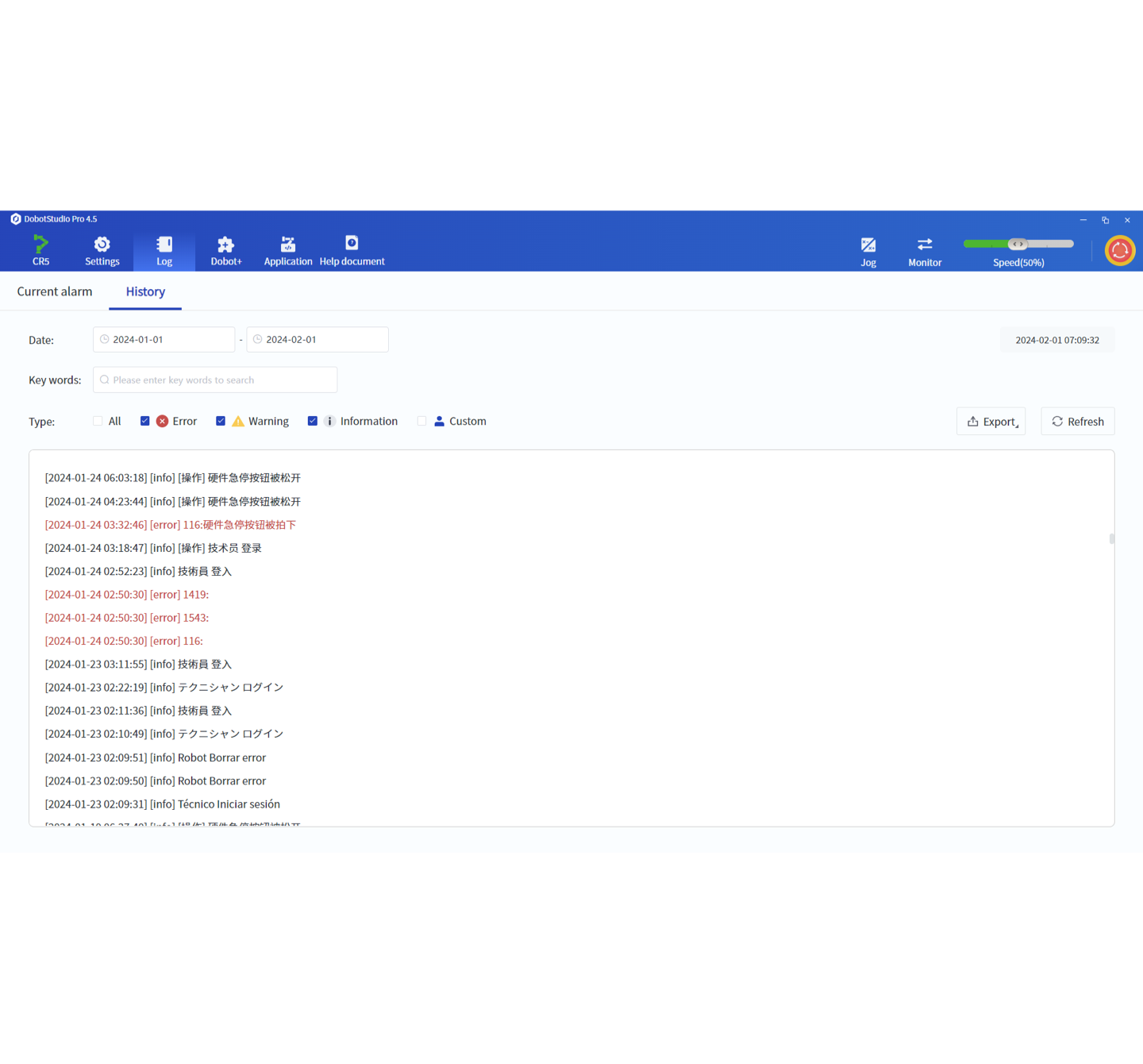
Task: Open the Jog control panel icon
Action: click(868, 245)
